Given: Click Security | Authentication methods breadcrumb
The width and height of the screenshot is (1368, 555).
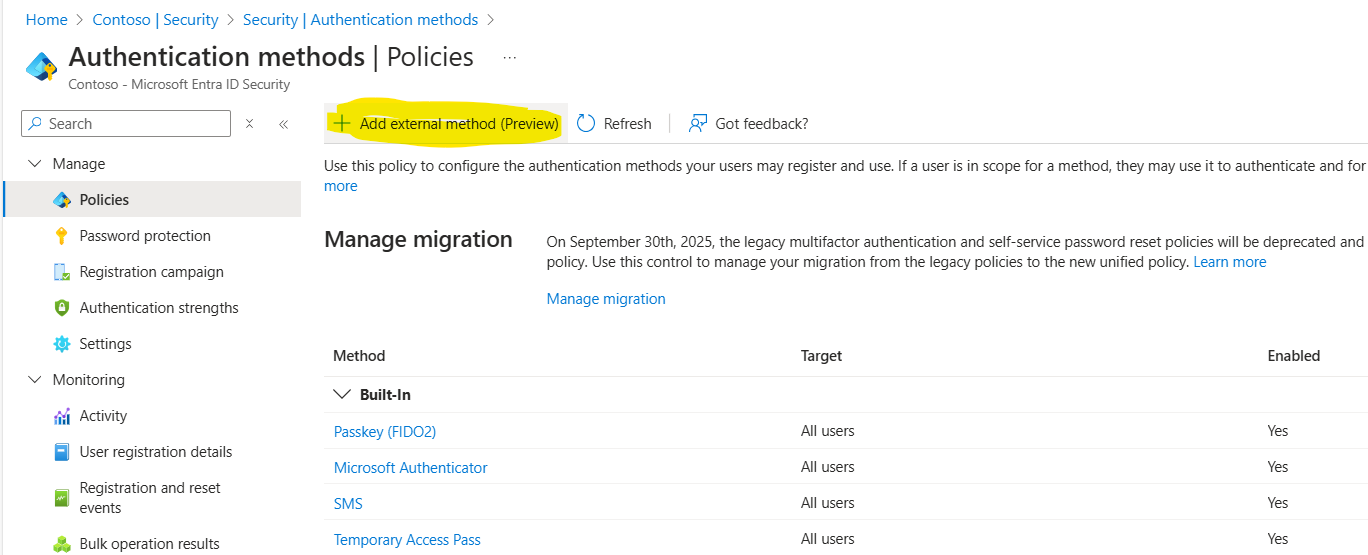Looking at the screenshot, I should tap(360, 20).
